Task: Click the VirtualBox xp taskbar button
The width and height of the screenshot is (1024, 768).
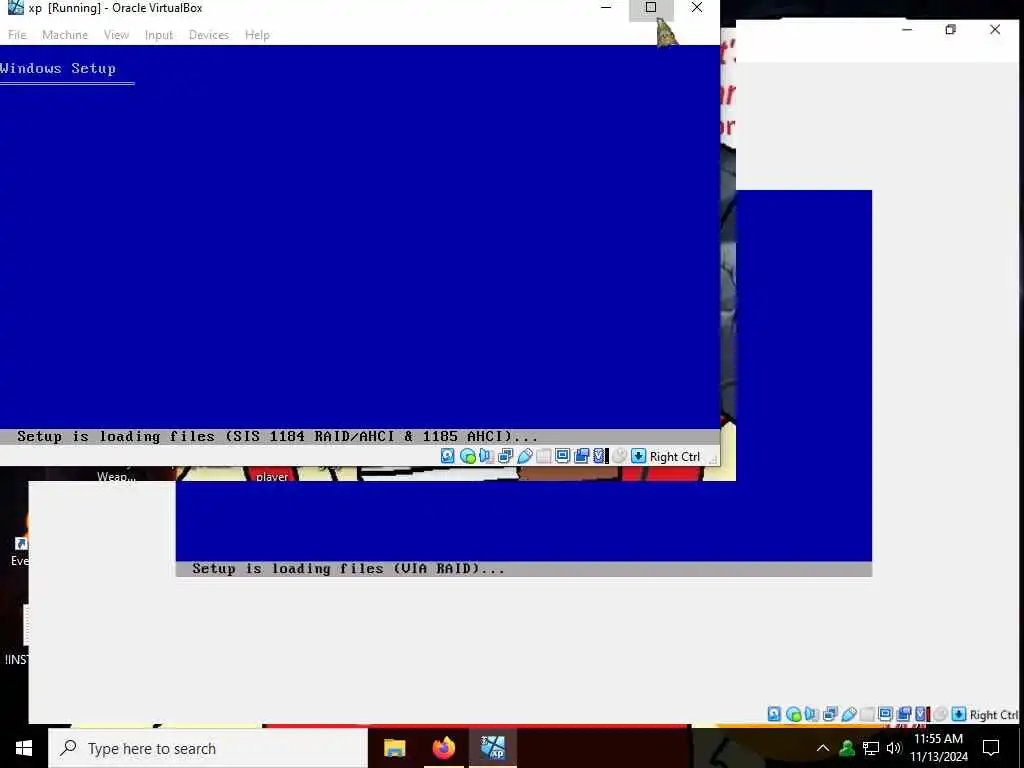Action: click(493, 748)
